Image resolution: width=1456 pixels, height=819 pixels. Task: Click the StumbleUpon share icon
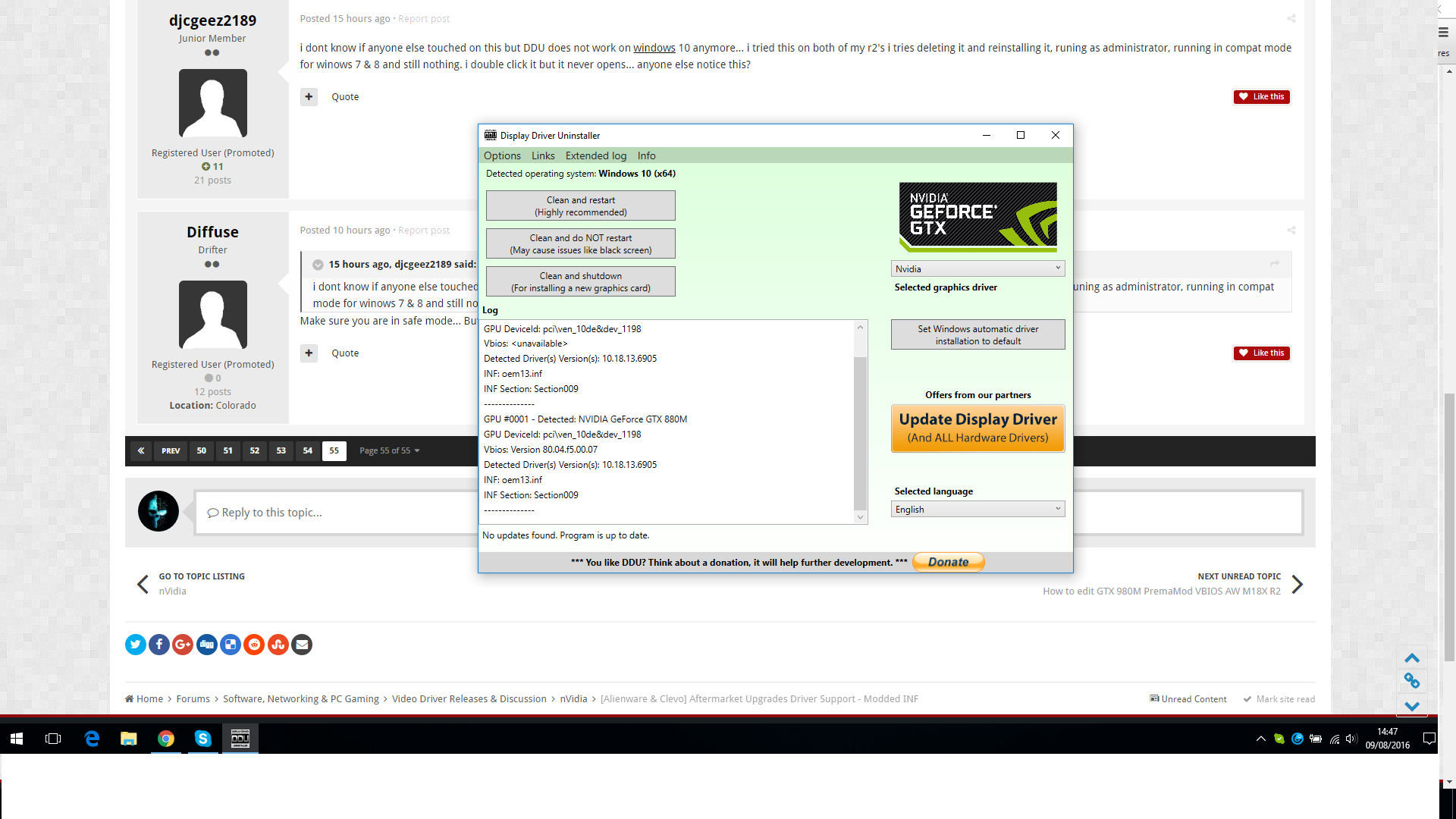tap(278, 645)
